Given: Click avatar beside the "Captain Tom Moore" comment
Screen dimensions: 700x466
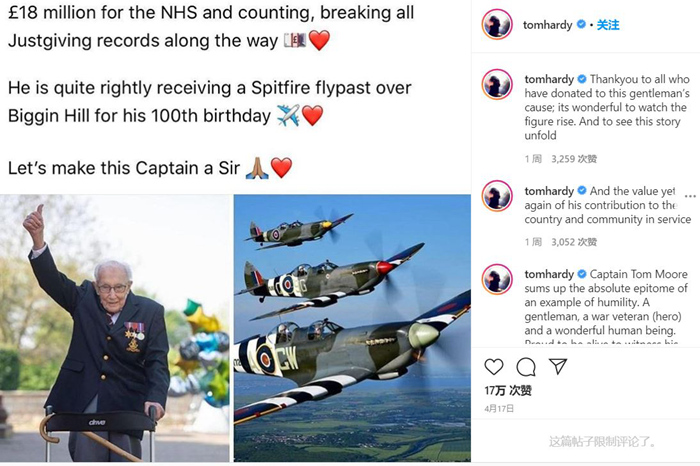Looking at the screenshot, I should click(497, 279).
